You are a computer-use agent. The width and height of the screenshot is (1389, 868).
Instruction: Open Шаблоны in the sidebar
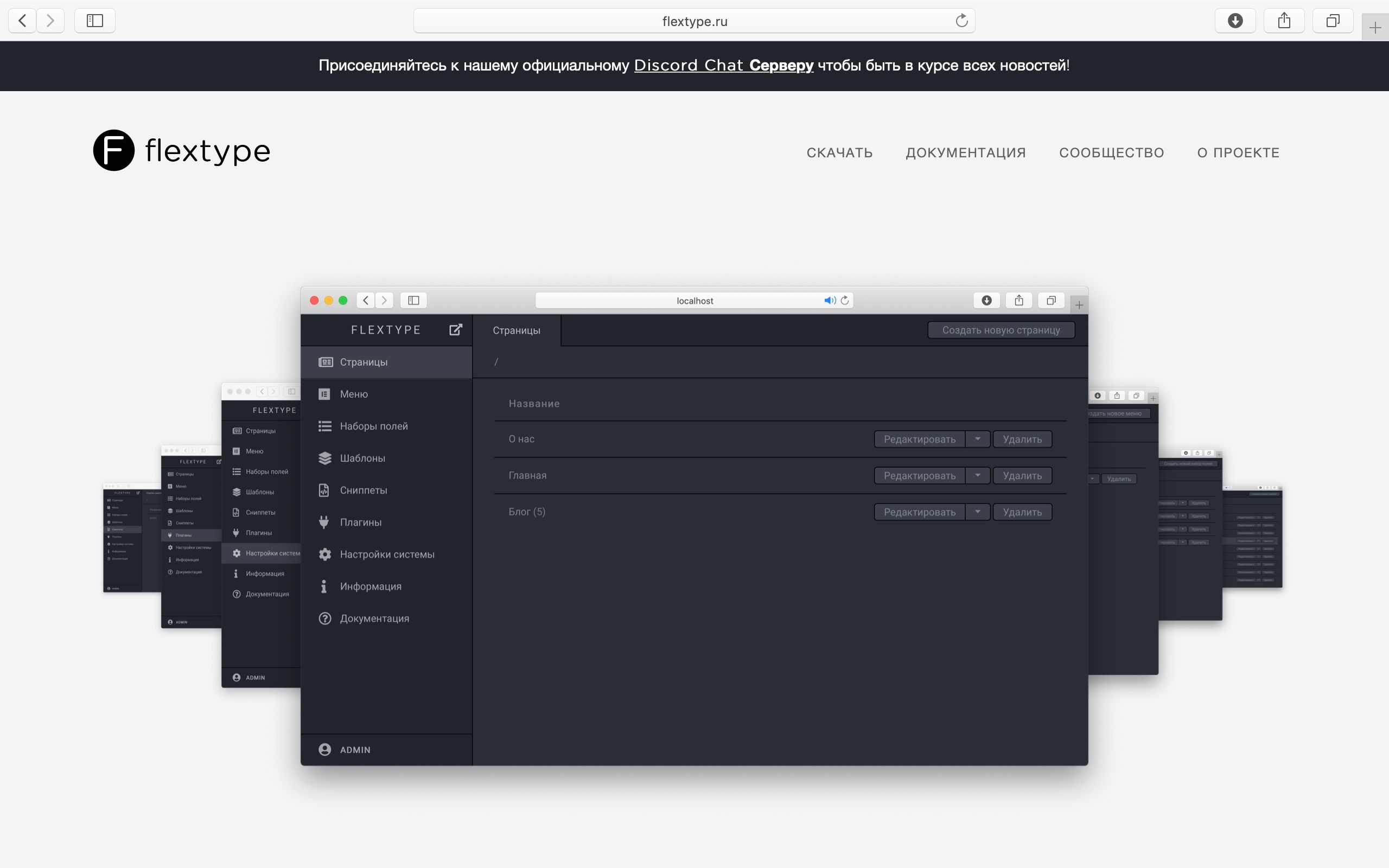coord(386,458)
